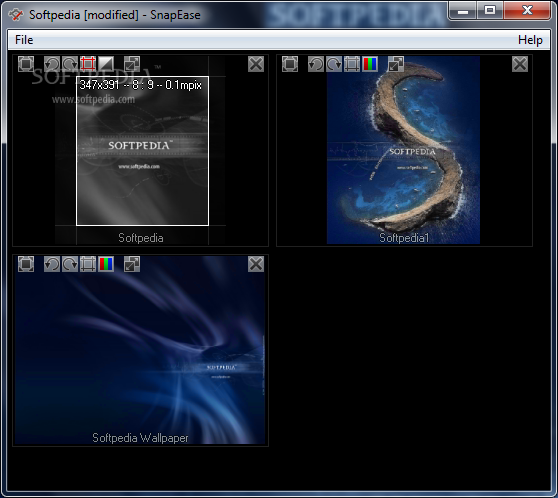Toggle RGB color mode on Softpedia1 image
The image size is (558, 498).
tap(370, 64)
